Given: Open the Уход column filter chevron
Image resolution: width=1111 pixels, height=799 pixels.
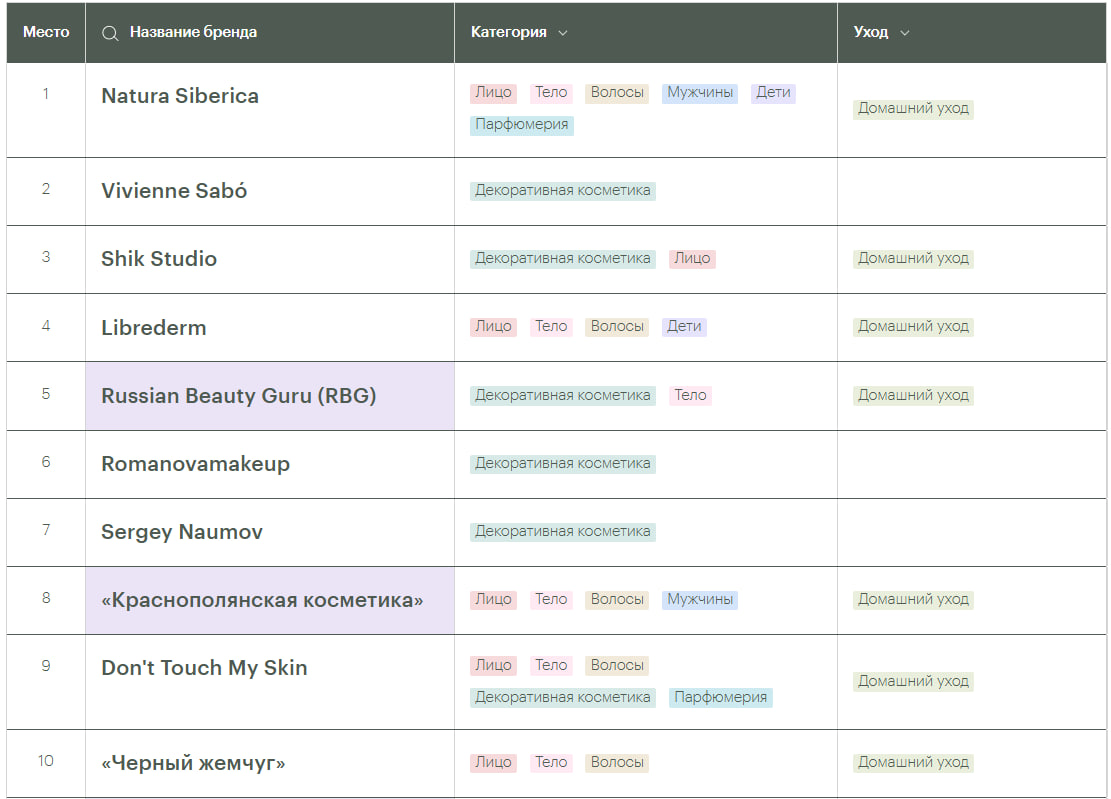Looking at the screenshot, I should coord(904,33).
